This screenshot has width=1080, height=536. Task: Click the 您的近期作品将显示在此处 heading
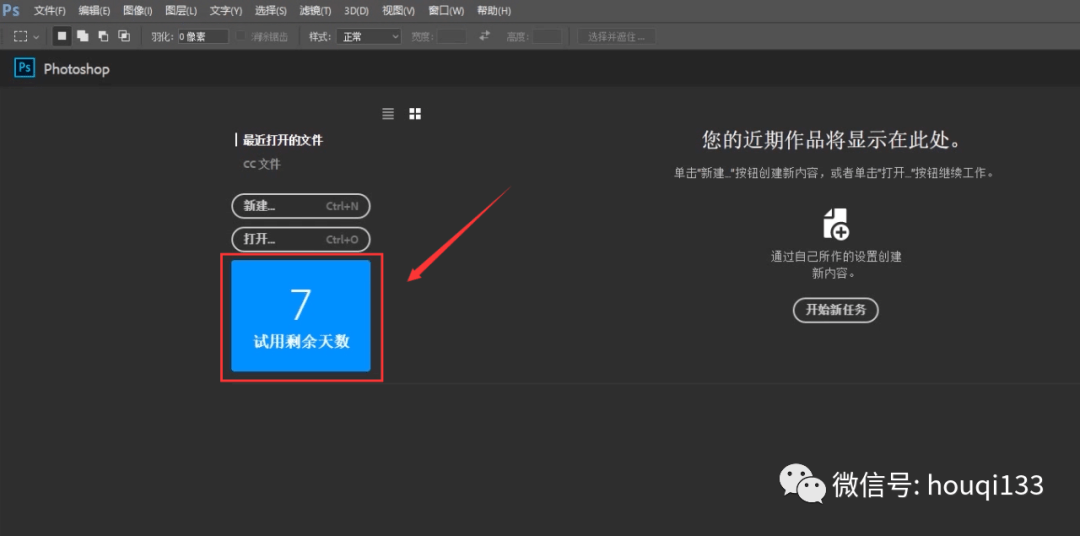832,141
